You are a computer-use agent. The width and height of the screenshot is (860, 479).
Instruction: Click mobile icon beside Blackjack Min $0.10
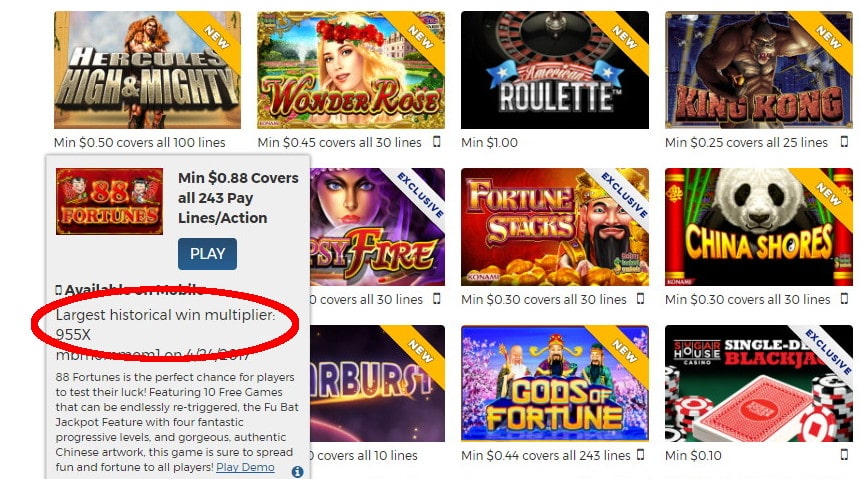(844, 455)
